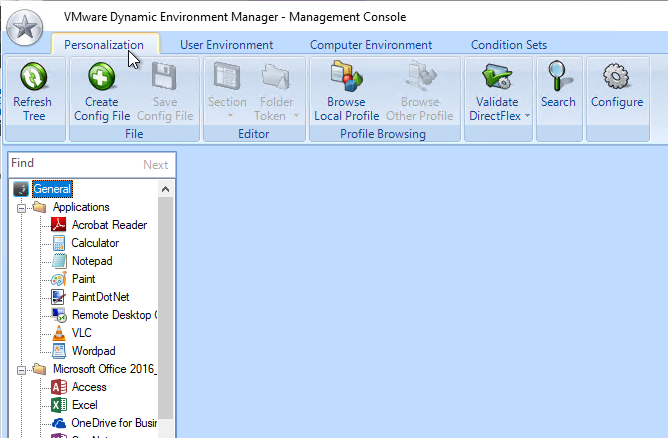The width and height of the screenshot is (668, 438).
Task: Open the Configure gear icon
Action: [616, 78]
